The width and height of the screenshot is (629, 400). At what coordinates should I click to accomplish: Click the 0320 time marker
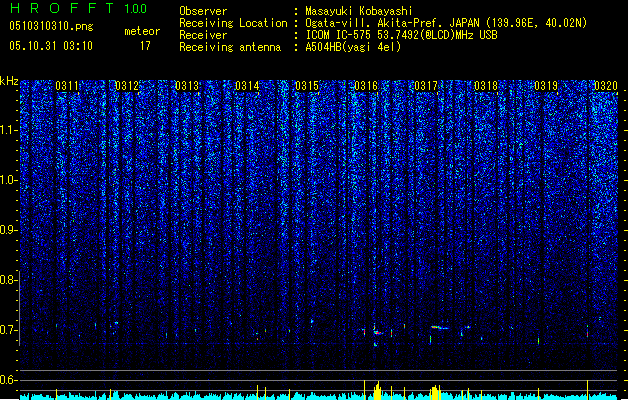(606, 86)
